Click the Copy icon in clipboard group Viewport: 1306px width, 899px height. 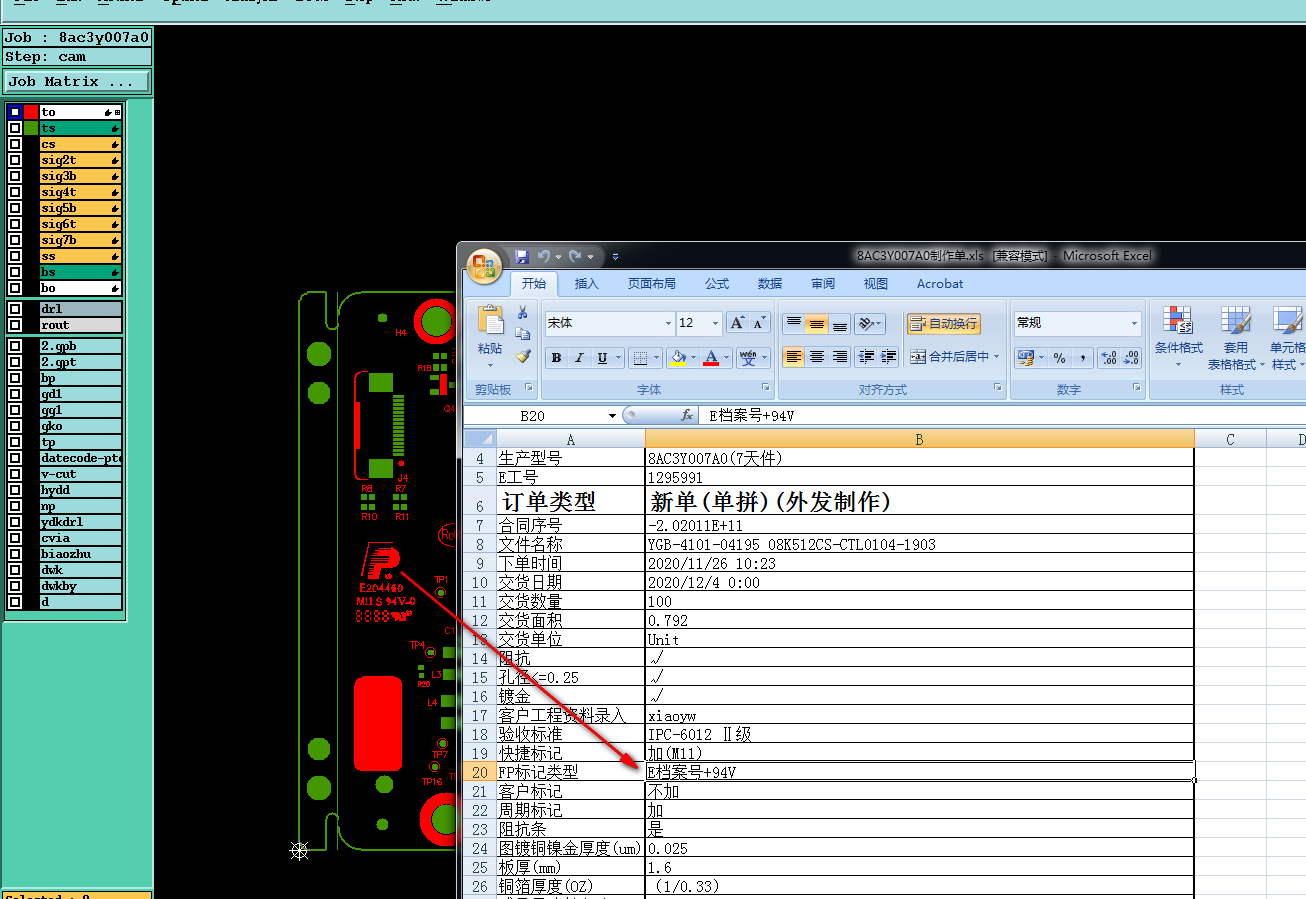tap(522, 334)
